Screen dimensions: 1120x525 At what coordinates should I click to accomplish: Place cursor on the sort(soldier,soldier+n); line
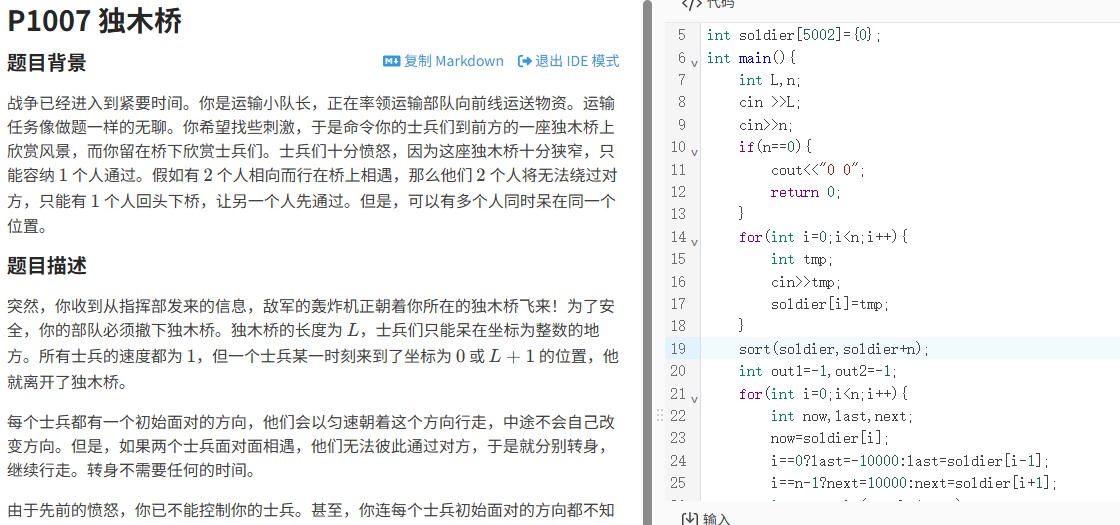pos(834,349)
